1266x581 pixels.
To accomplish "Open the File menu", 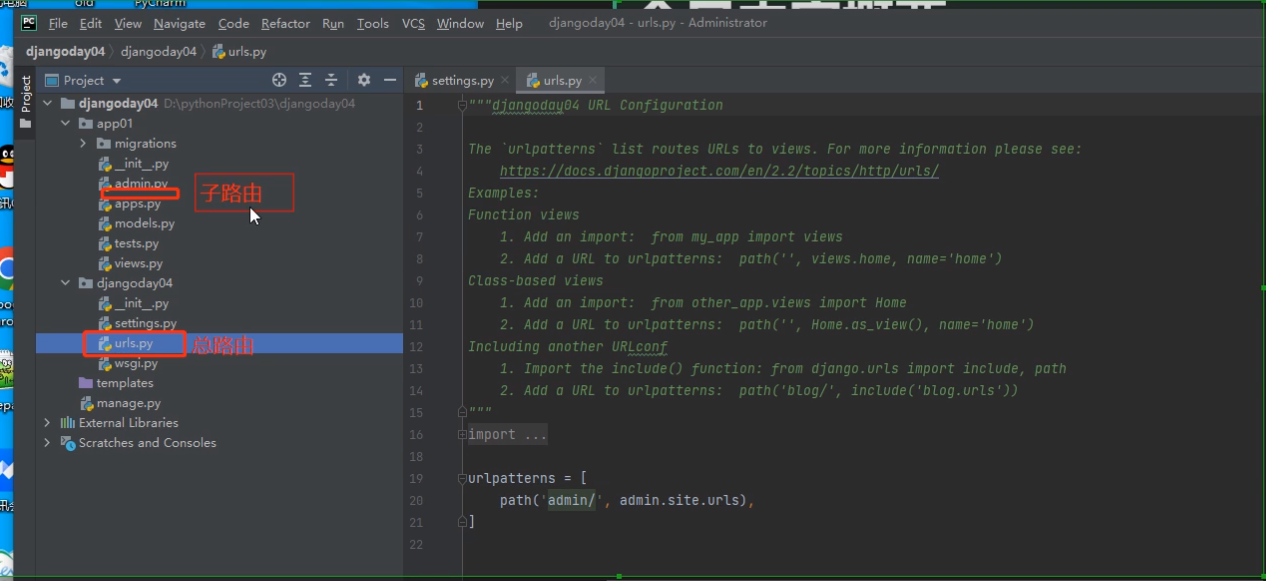I will [x=58, y=23].
